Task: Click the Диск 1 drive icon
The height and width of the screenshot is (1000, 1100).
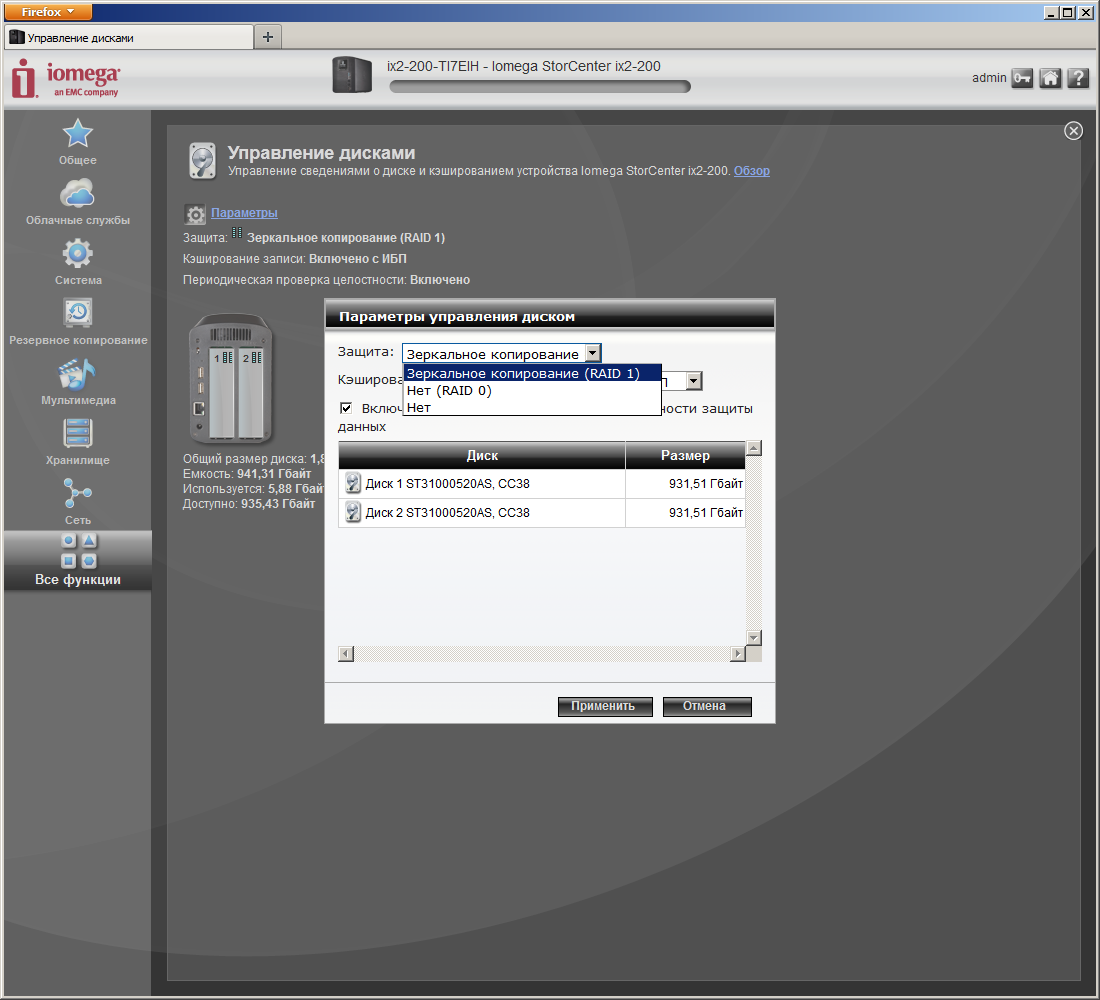Action: click(353, 483)
